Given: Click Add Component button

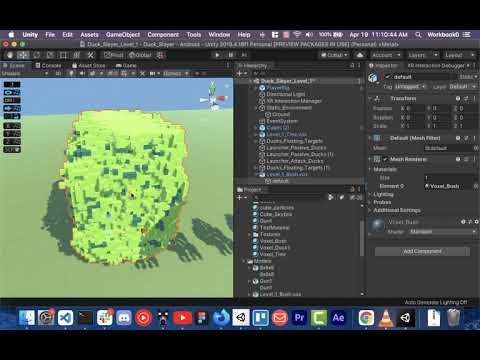Looking at the screenshot, I should [422, 251].
